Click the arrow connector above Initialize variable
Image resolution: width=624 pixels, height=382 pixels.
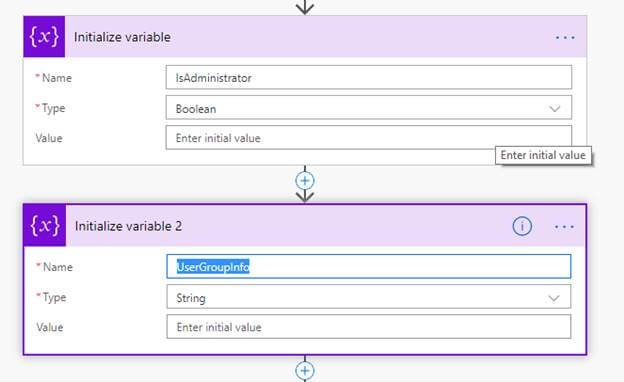click(x=305, y=7)
